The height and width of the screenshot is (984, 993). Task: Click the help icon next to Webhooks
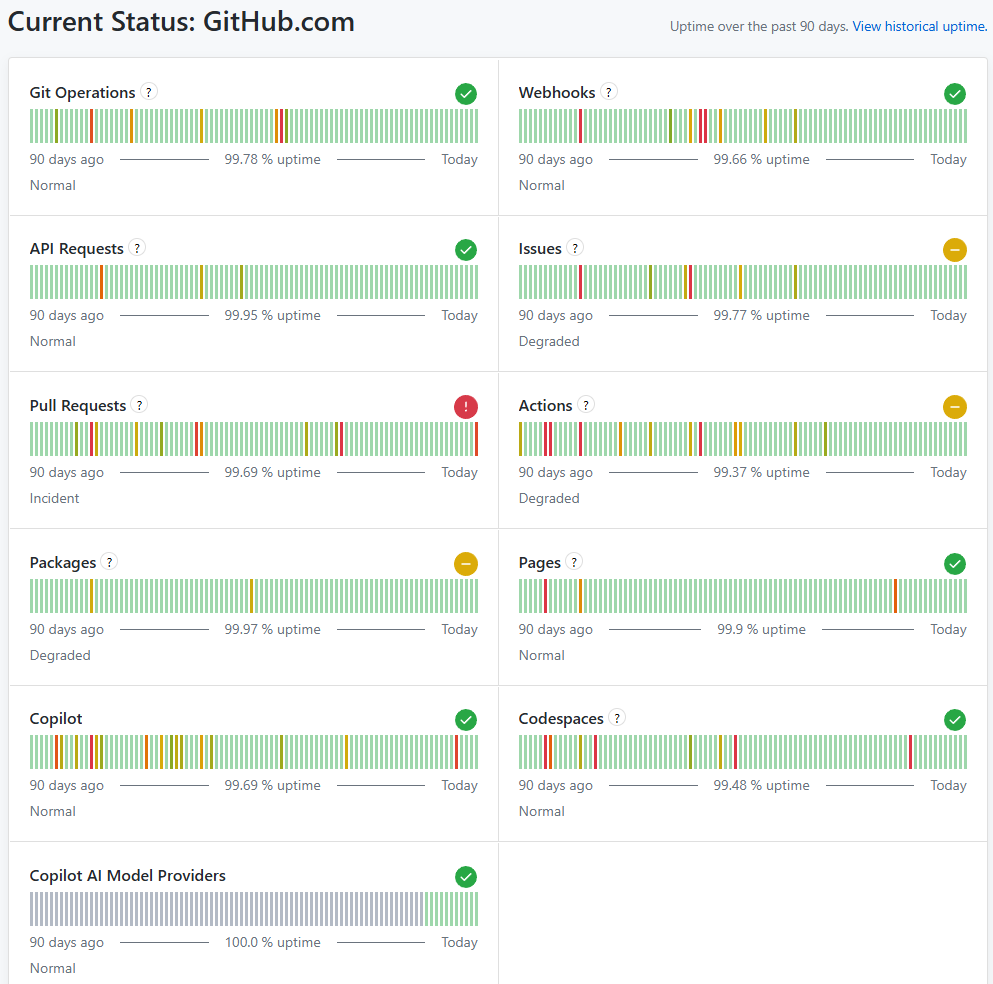tap(609, 92)
